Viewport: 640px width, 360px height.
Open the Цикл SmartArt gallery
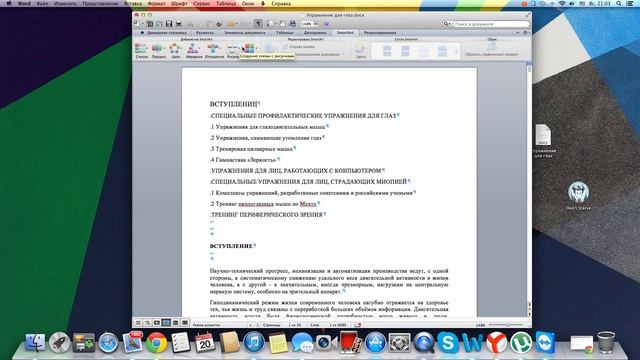[176, 51]
